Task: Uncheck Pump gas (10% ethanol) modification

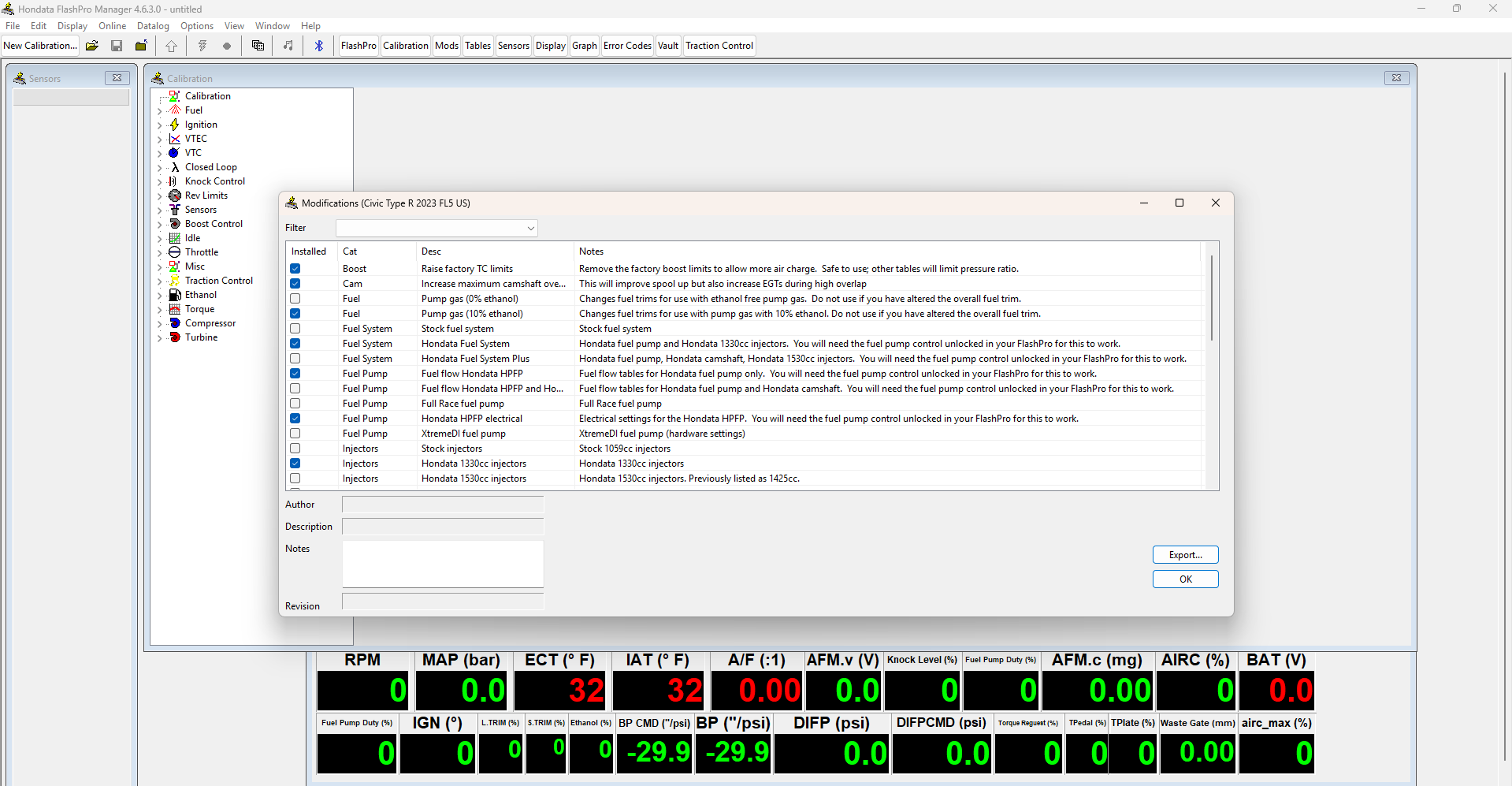Action: point(295,314)
